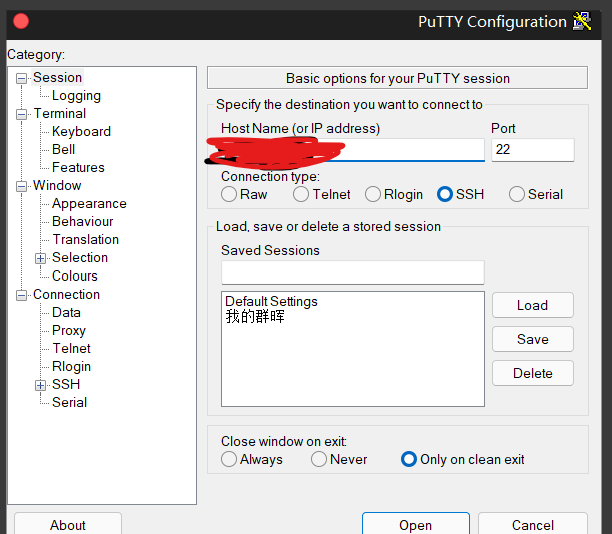Open the Terminal category

[60, 114]
